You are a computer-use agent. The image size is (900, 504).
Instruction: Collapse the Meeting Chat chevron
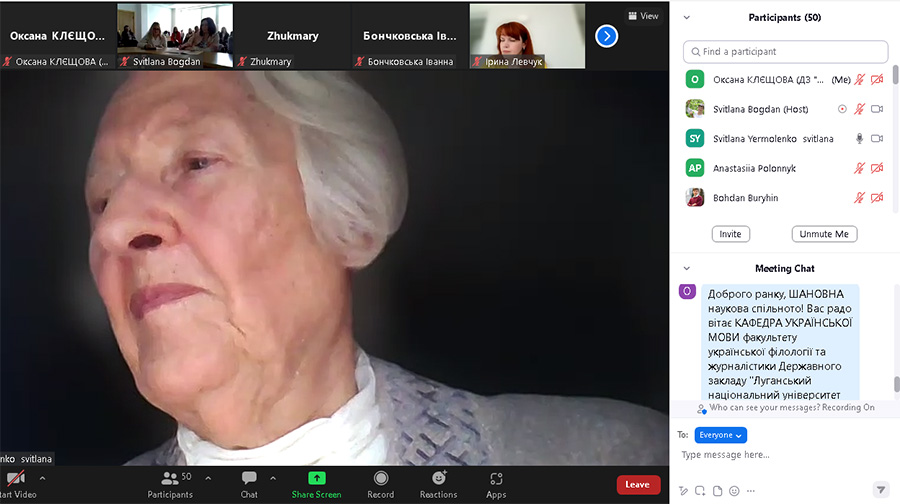(686, 269)
